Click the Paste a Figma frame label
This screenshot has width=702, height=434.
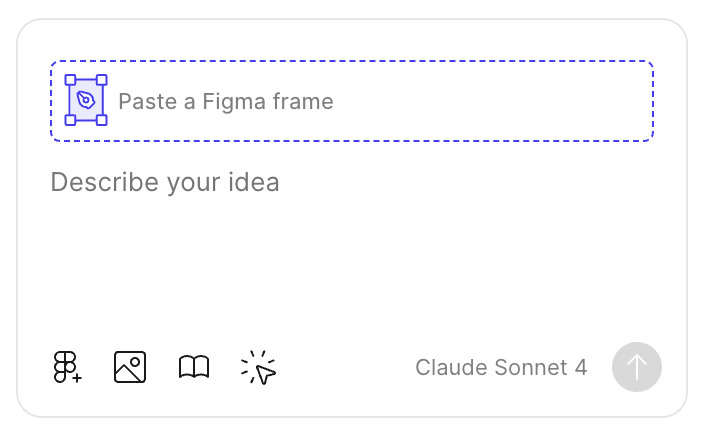point(226,101)
